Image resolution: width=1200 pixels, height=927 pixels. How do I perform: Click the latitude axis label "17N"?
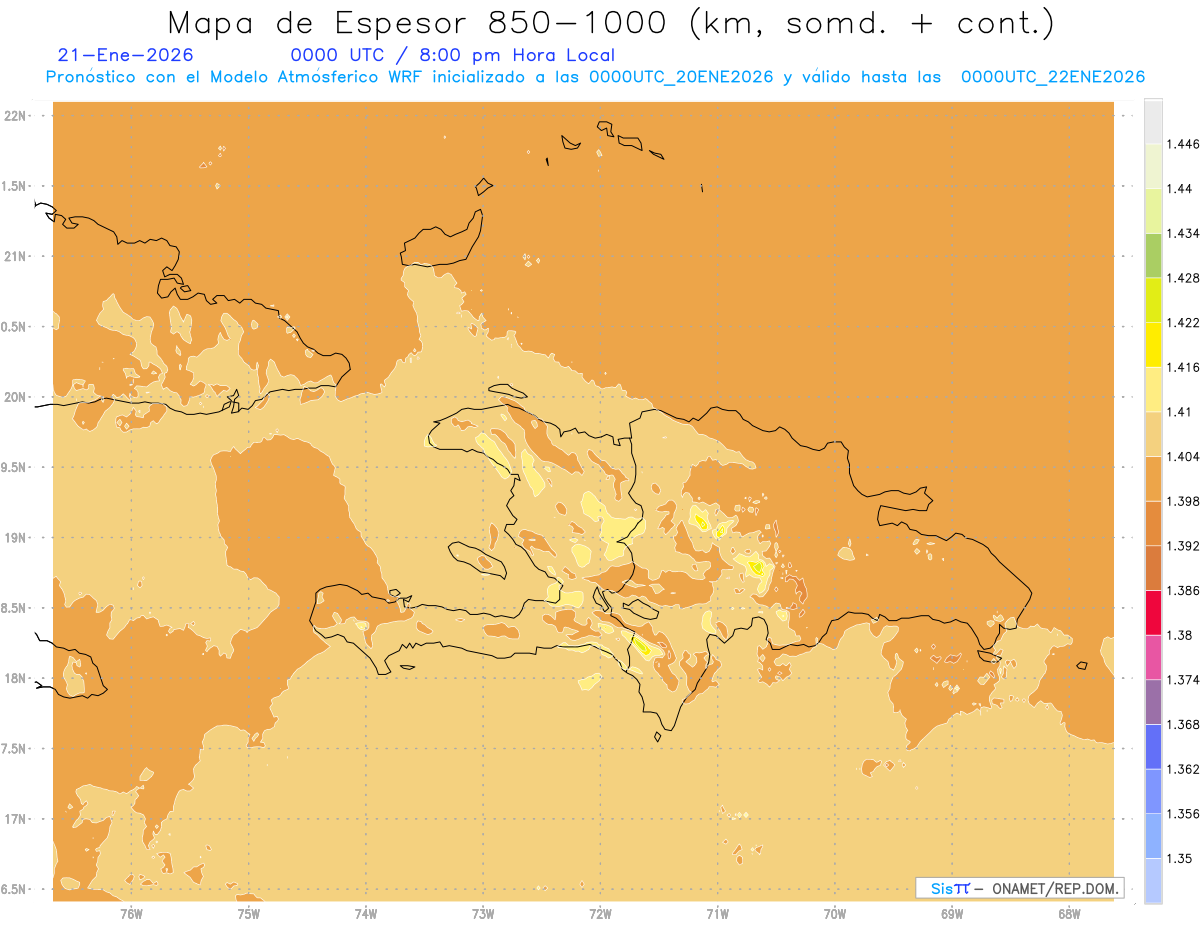[x=15, y=819]
